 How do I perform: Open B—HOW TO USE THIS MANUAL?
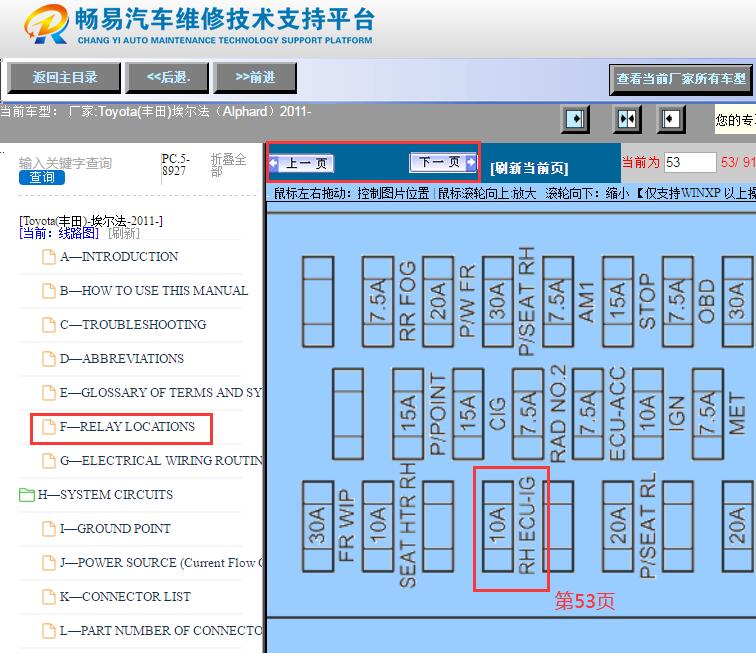[154, 290]
